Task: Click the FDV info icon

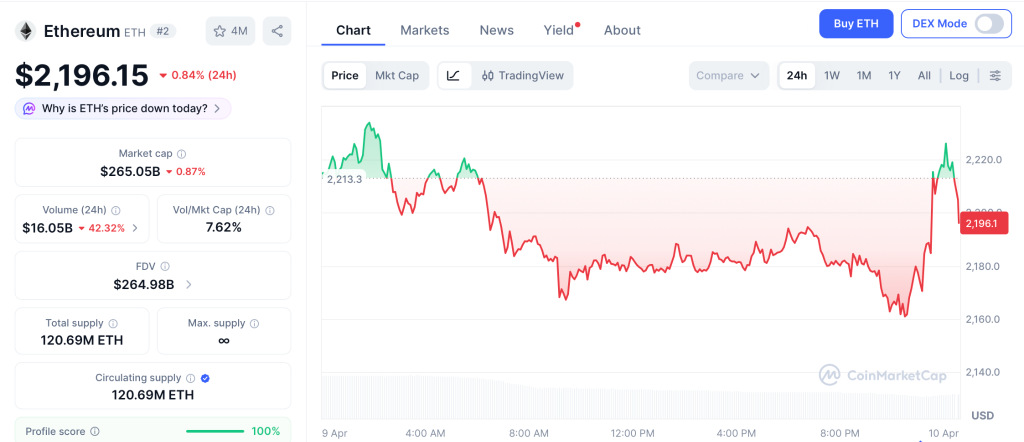Action: 165,267
